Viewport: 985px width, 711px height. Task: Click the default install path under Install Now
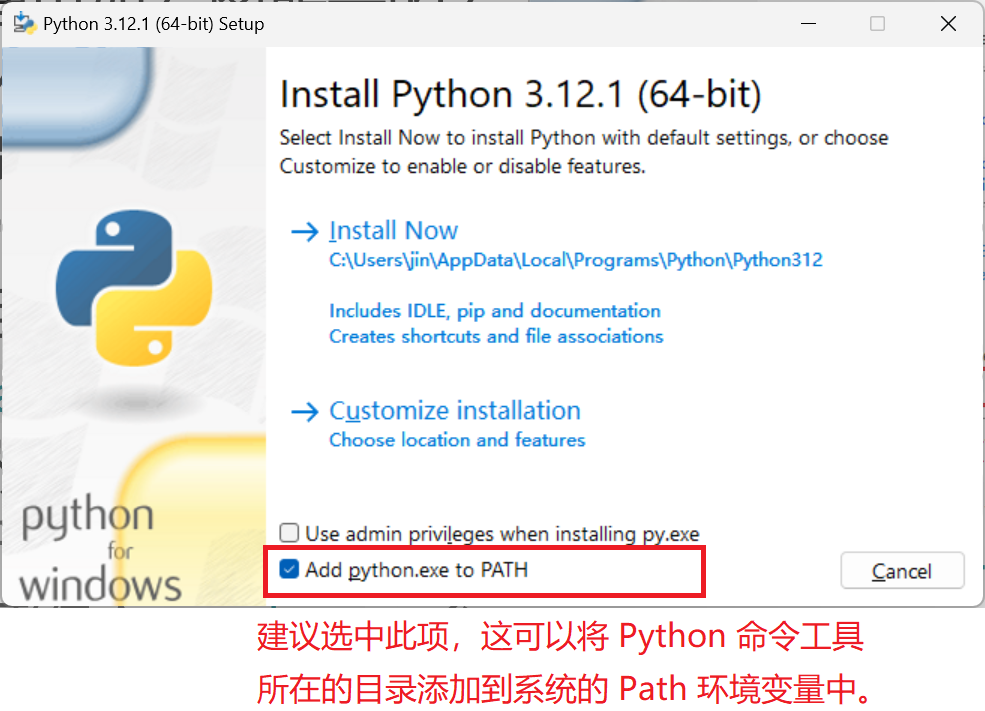tap(575, 260)
